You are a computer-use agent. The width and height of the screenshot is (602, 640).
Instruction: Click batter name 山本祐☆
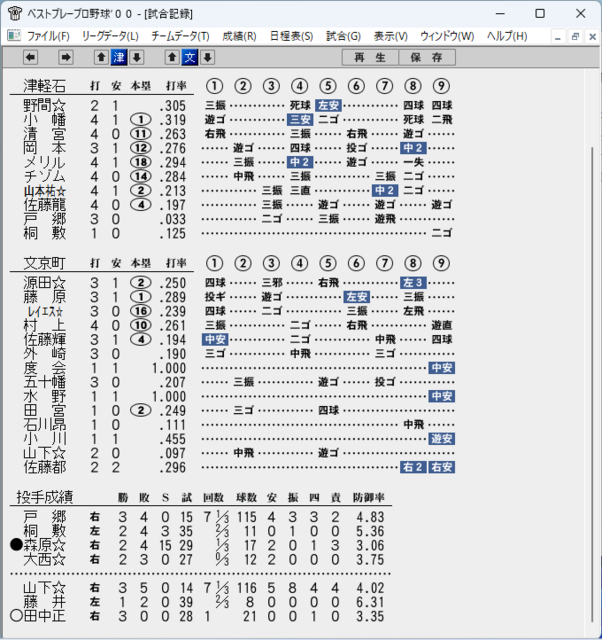click(44, 191)
